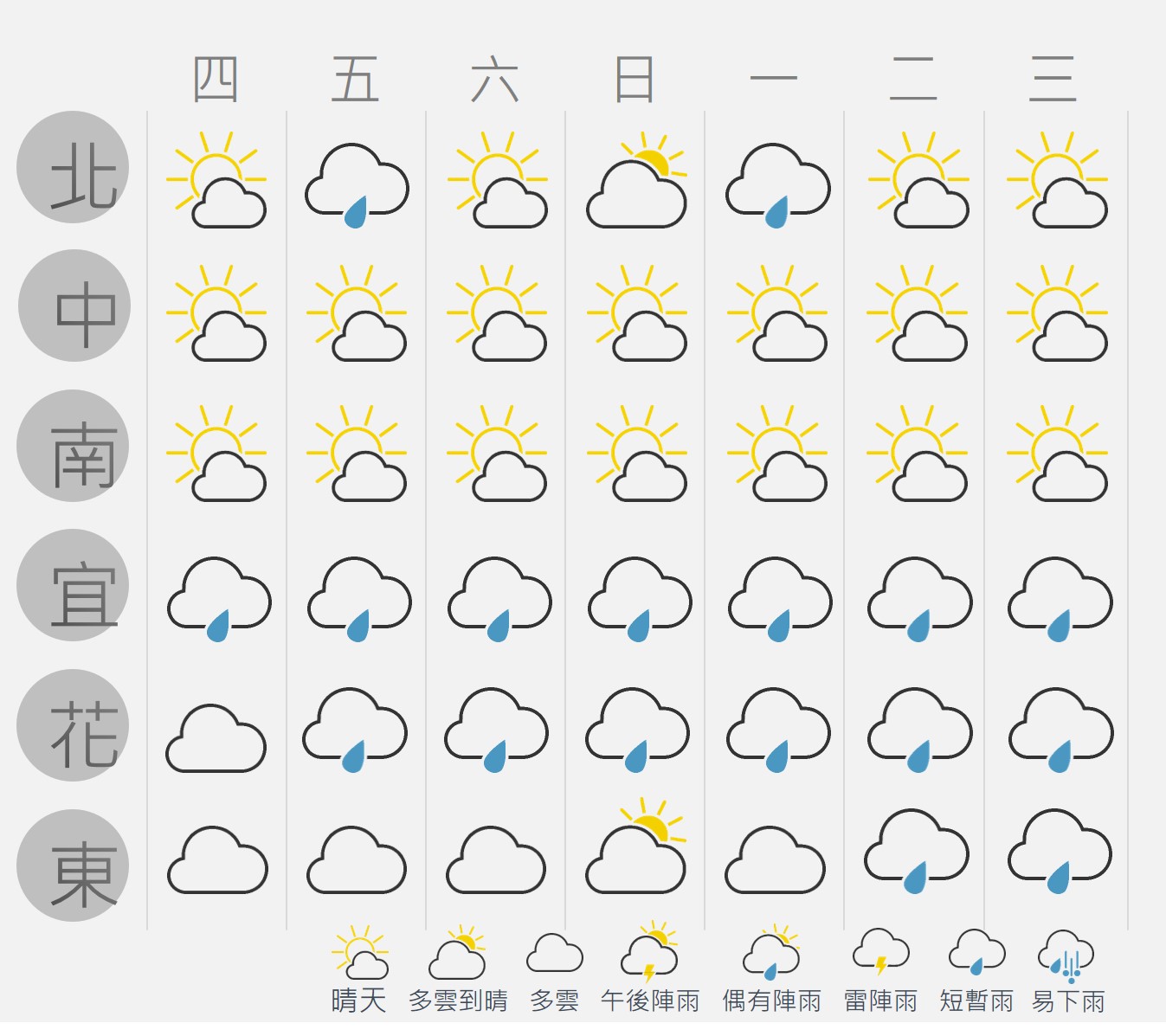Viewport: 1166px width, 1036px height.
Task: Click 東 rain cloud icon under 二
Action: pos(917,852)
